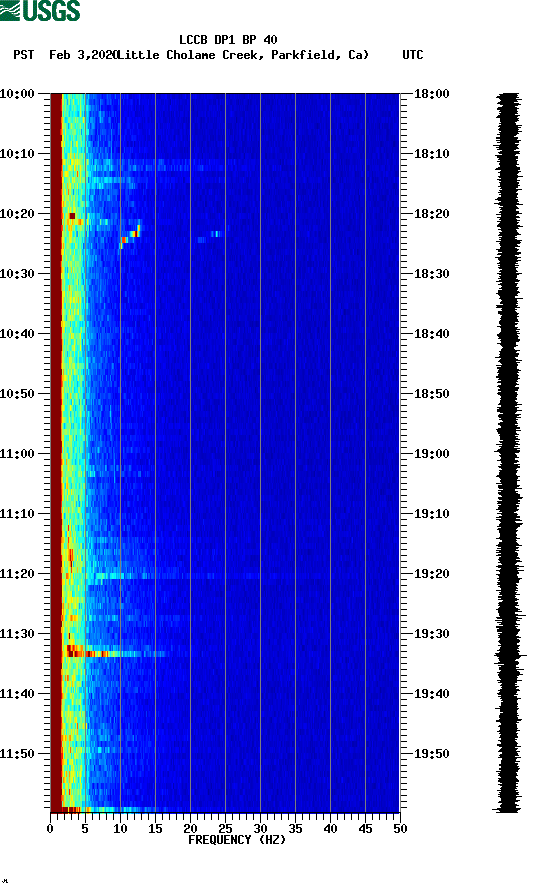Image resolution: width=552 pixels, height=892 pixels.
Task: Click the 15 Hz frequency axis label
Action: (155, 829)
